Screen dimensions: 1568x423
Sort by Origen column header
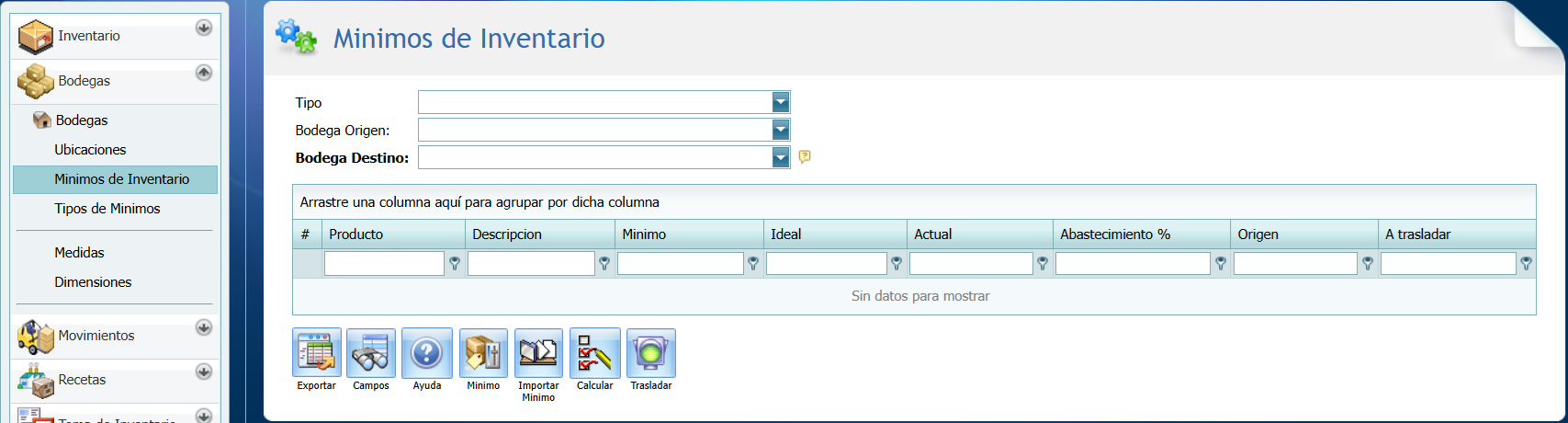pyautogui.click(x=1304, y=234)
